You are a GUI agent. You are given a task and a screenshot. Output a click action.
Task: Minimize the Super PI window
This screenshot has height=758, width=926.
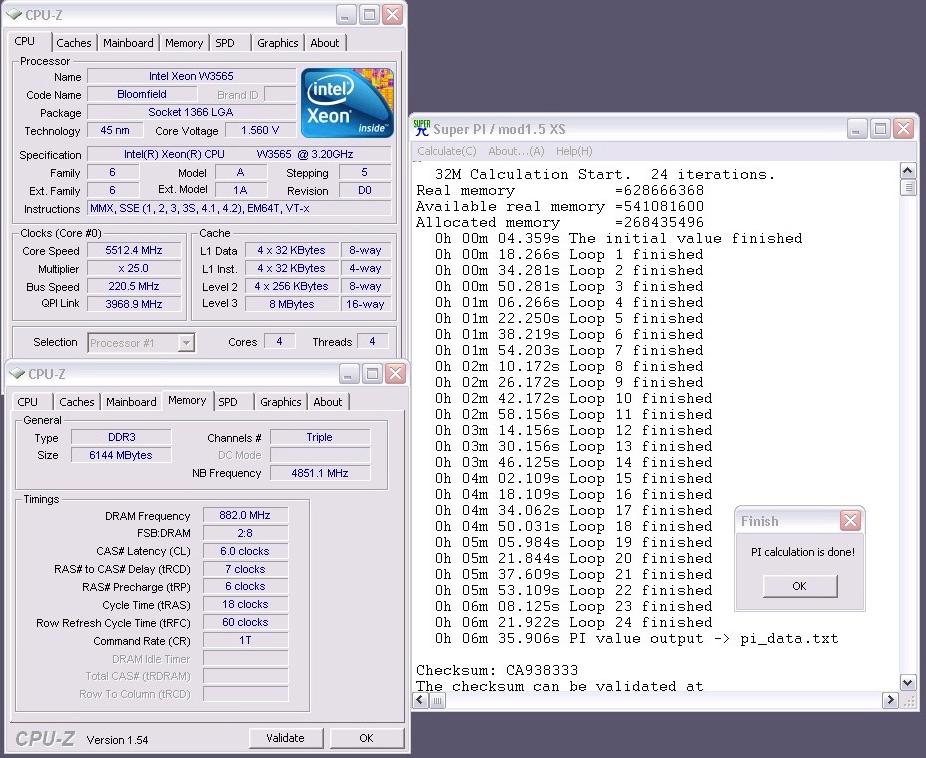[x=857, y=128]
